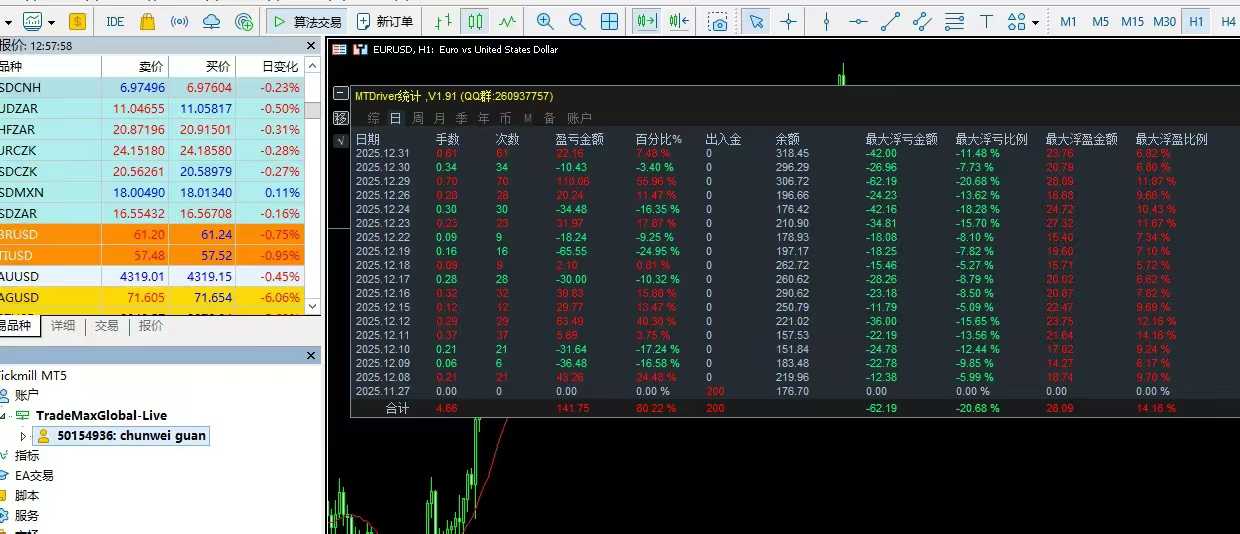Select EA交易 in Navigator tree
This screenshot has width=1240, height=534.
click(34, 475)
